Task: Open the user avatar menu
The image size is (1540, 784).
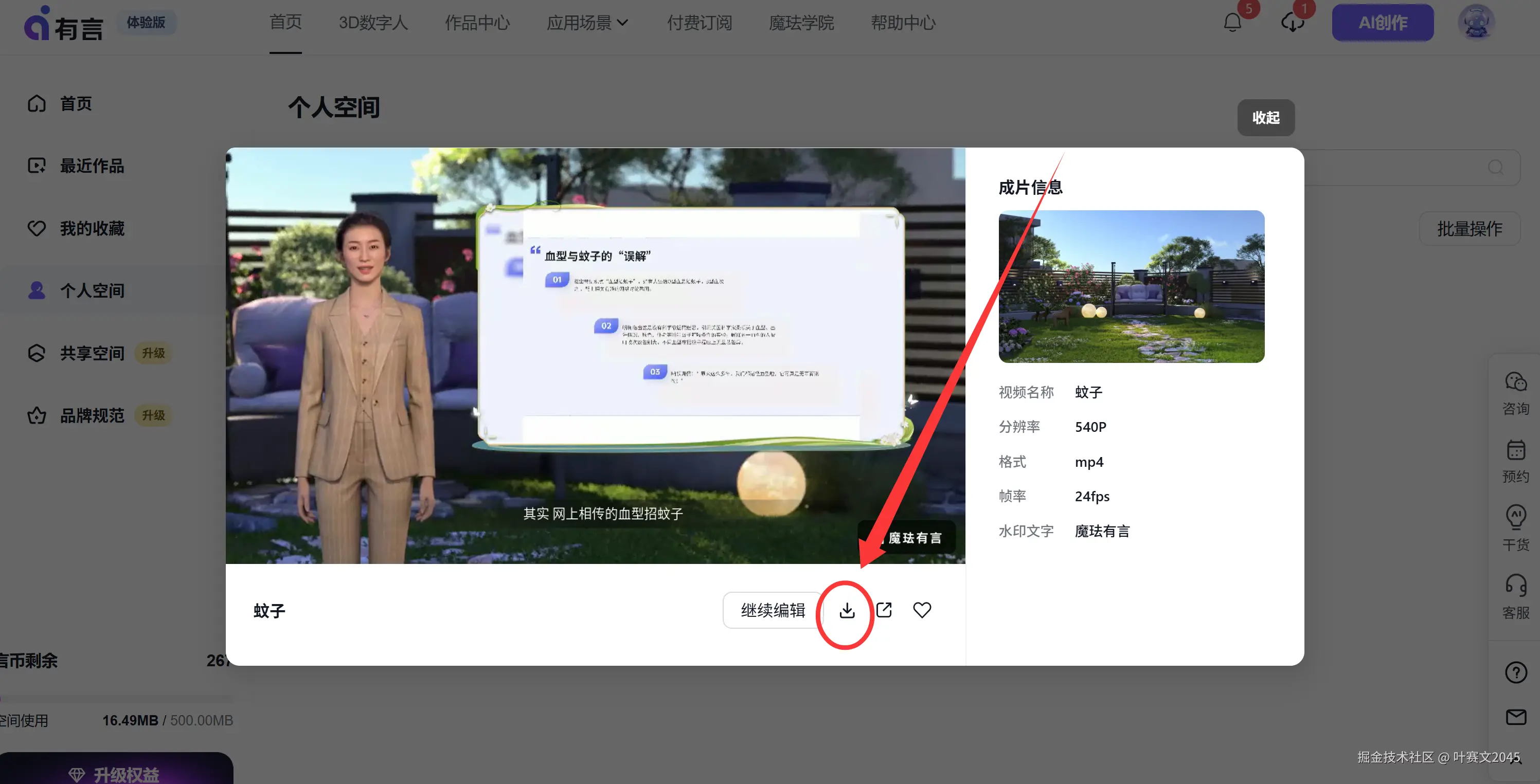Action: [1476, 23]
